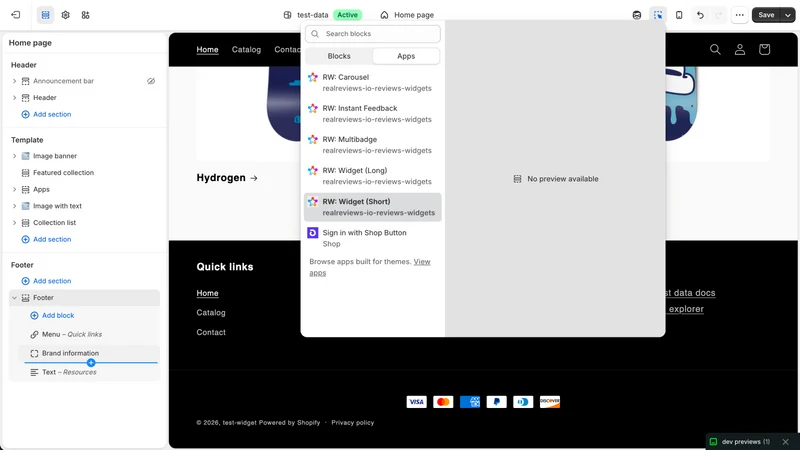Image resolution: width=800 pixels, height=450 pixels.
Task: Click the theme icon beside test-data
Action: coord(287,15)
